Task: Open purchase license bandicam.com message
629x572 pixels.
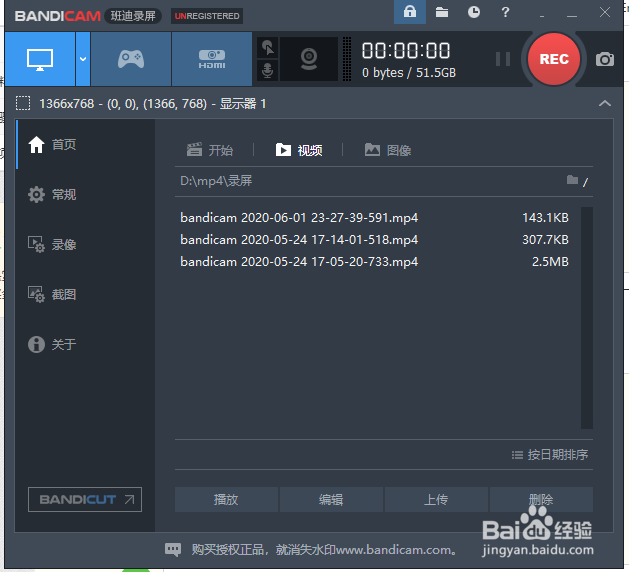Action: (324, 550)
